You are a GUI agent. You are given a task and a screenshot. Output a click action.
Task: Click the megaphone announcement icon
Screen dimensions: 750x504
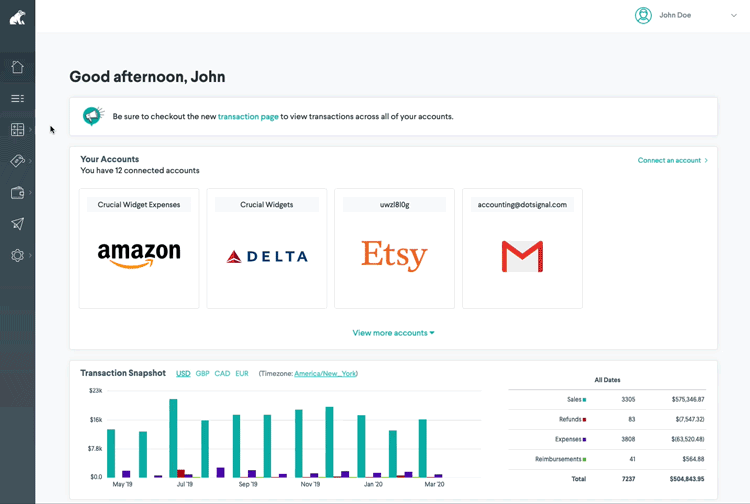[x=93, y=116]
